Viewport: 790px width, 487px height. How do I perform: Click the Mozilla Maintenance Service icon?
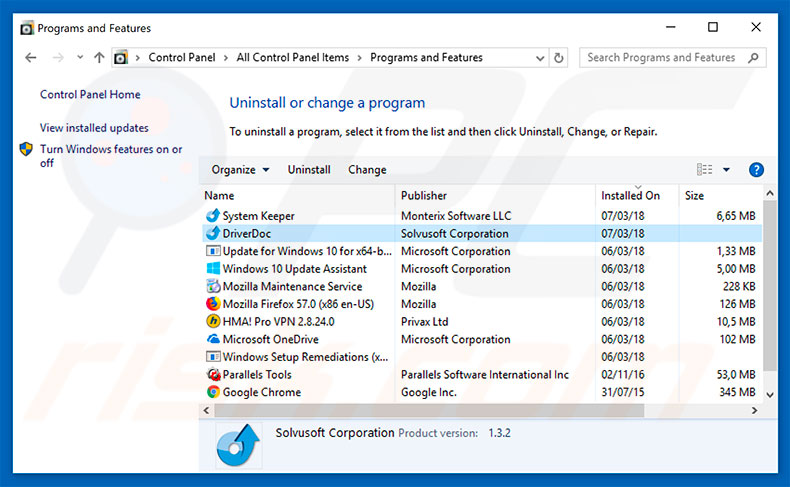tap(213, 286)
